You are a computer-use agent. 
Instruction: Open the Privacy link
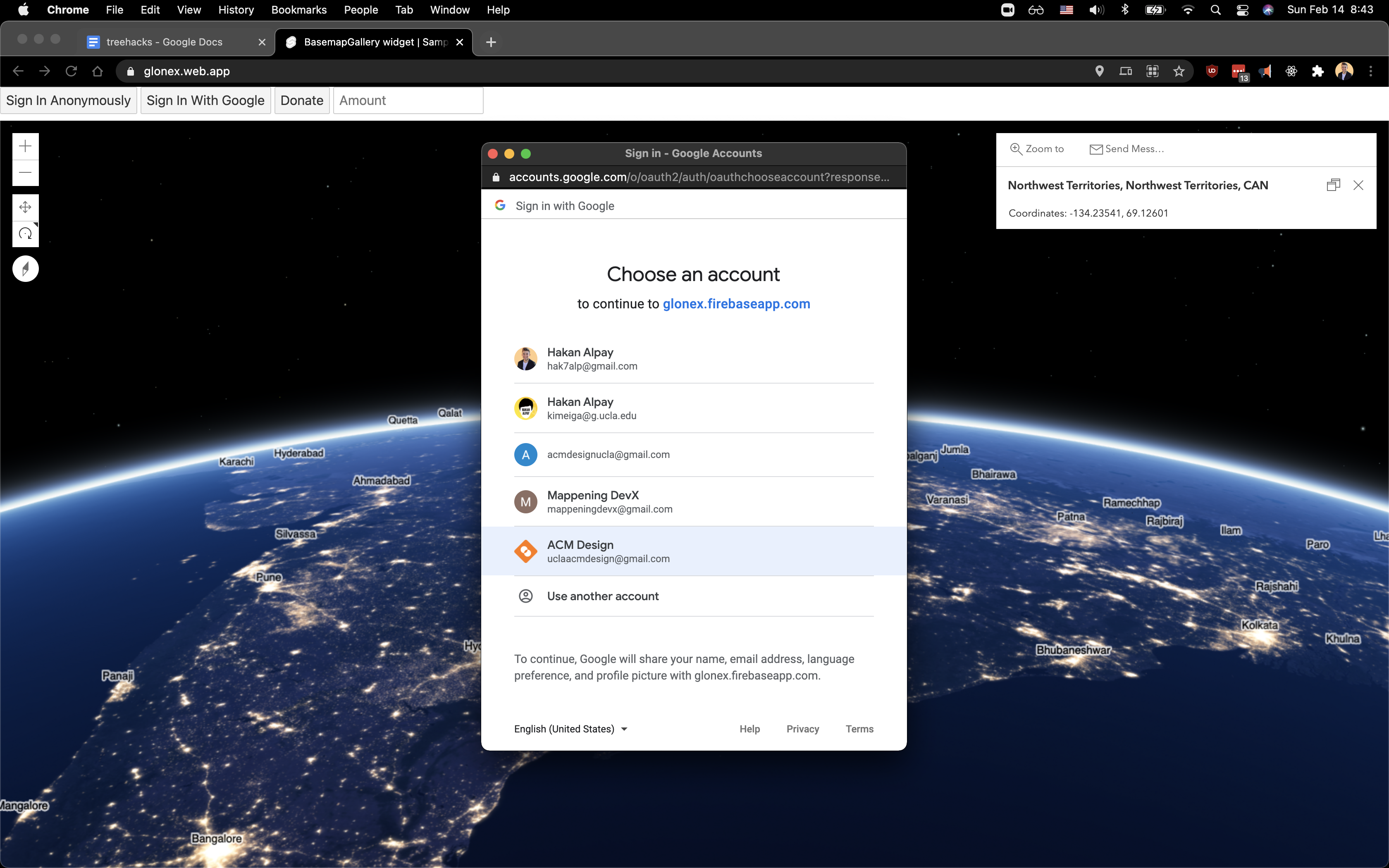tap(802, 729)
